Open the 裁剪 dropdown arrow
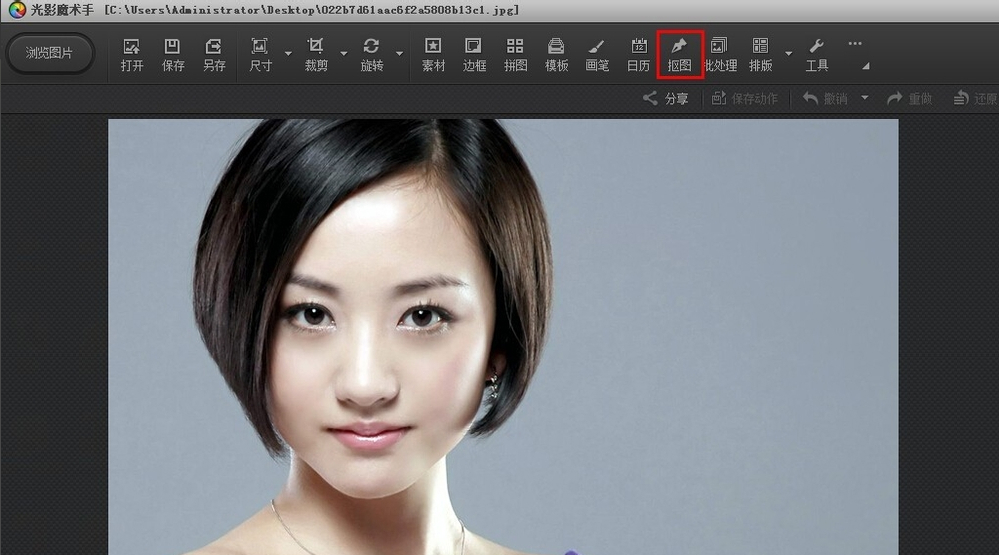Screen dimensions: 999x555 [344, 54]
